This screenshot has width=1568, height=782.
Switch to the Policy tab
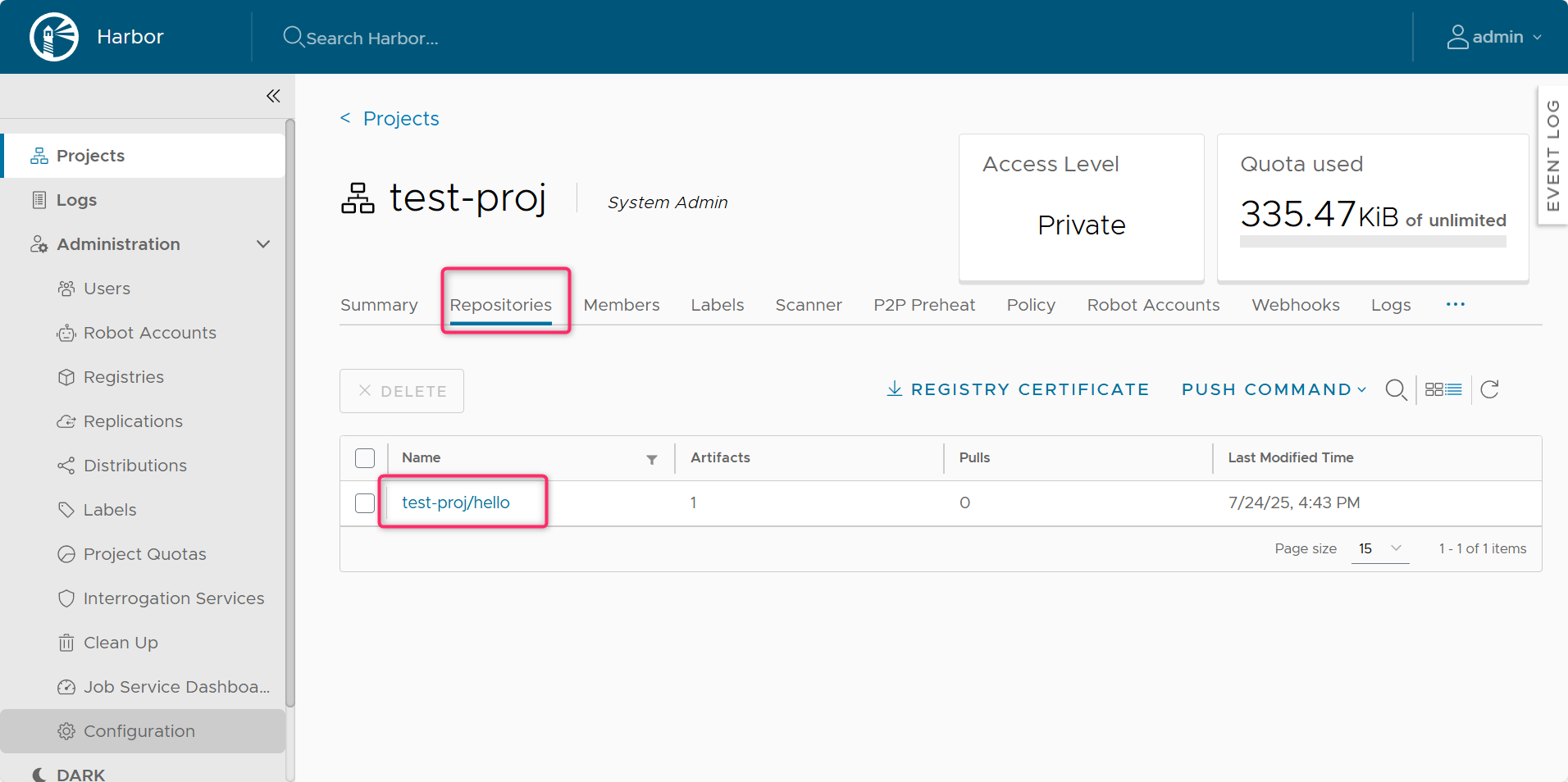[1031, 305]
